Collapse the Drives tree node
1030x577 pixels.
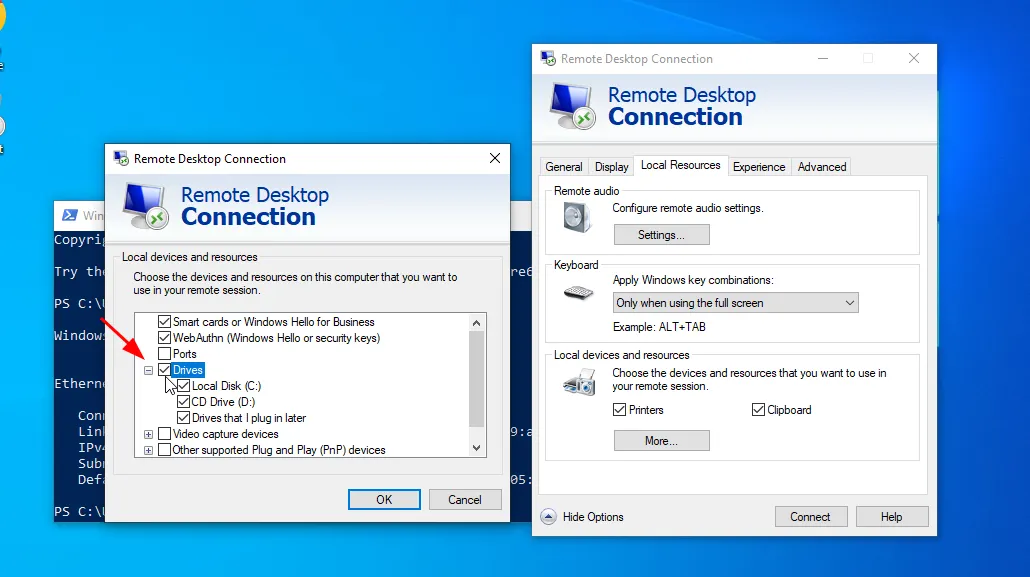(148, 370)
